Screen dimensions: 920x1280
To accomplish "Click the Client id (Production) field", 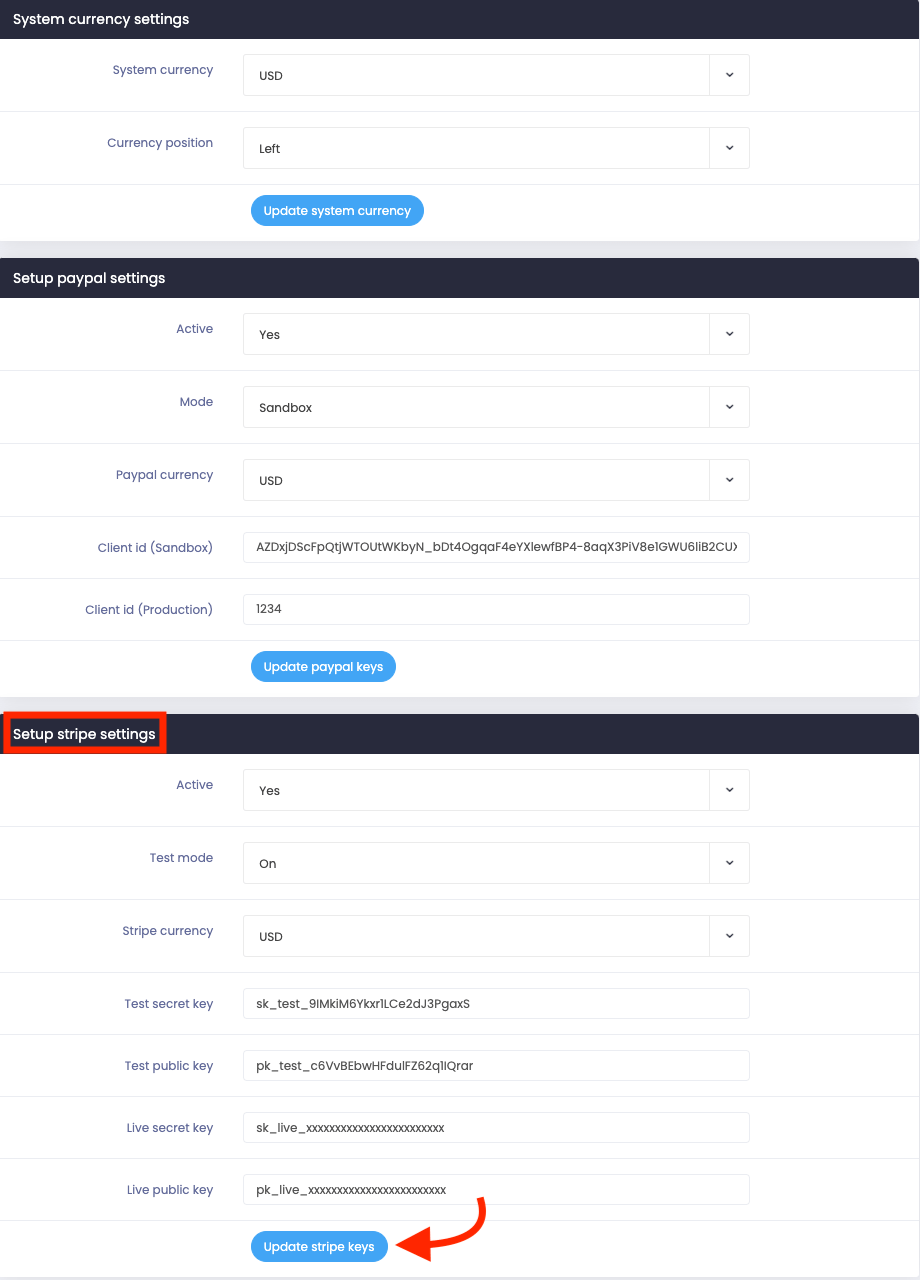I will (x=496, y=609).
